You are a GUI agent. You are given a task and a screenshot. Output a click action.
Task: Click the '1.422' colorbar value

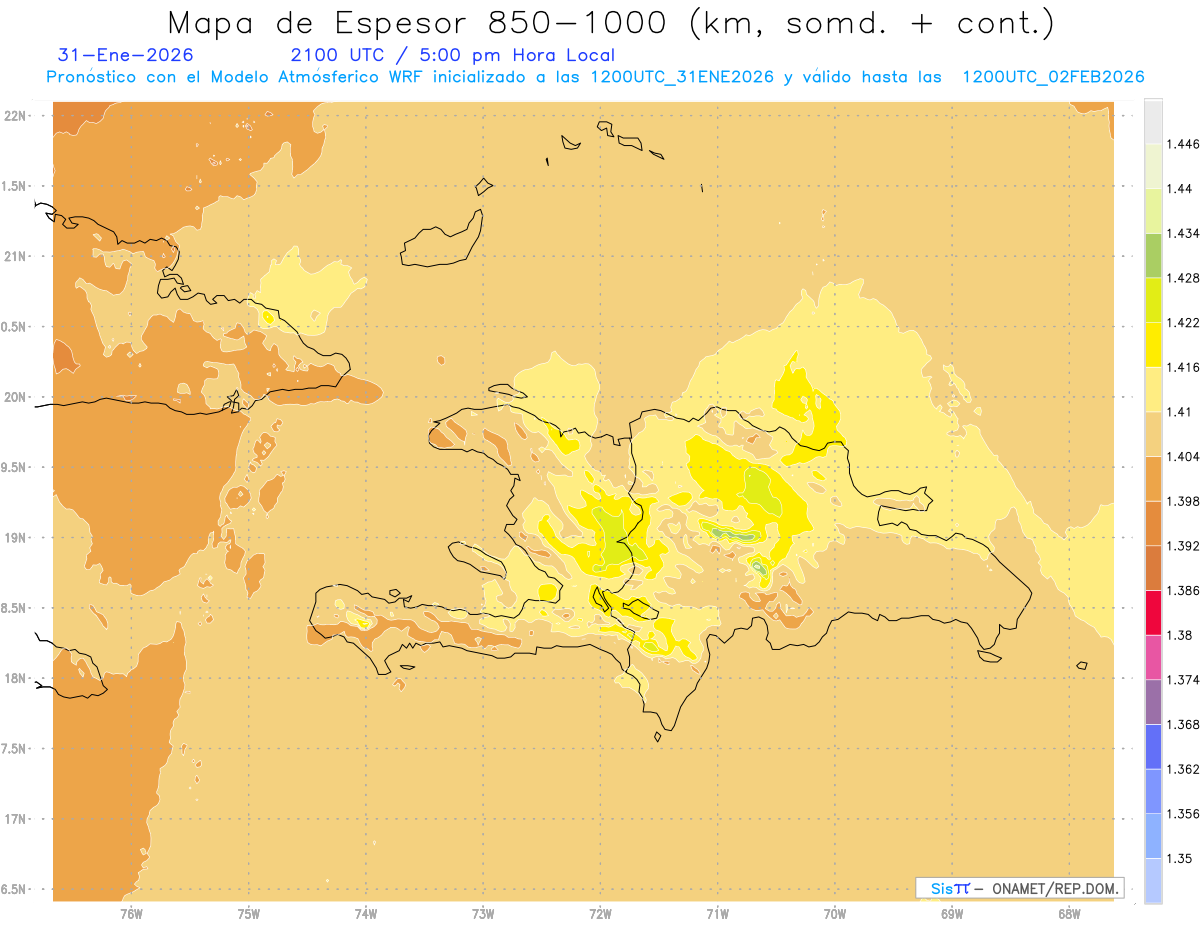click(1182, 323)
